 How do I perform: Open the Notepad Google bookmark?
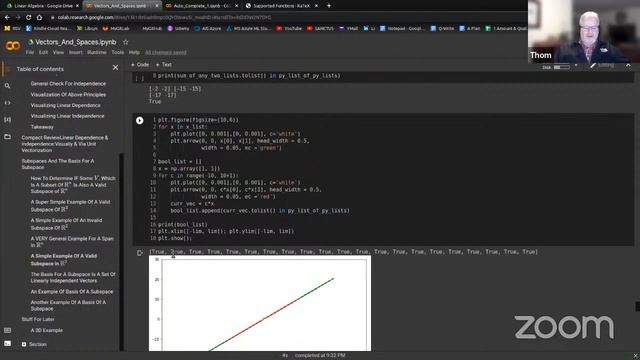coord(402,29)
